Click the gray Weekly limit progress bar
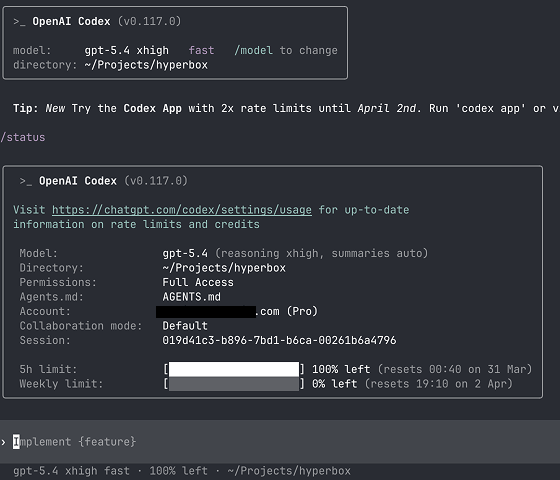Screen dimensions: 560x480 coord(234,384)
